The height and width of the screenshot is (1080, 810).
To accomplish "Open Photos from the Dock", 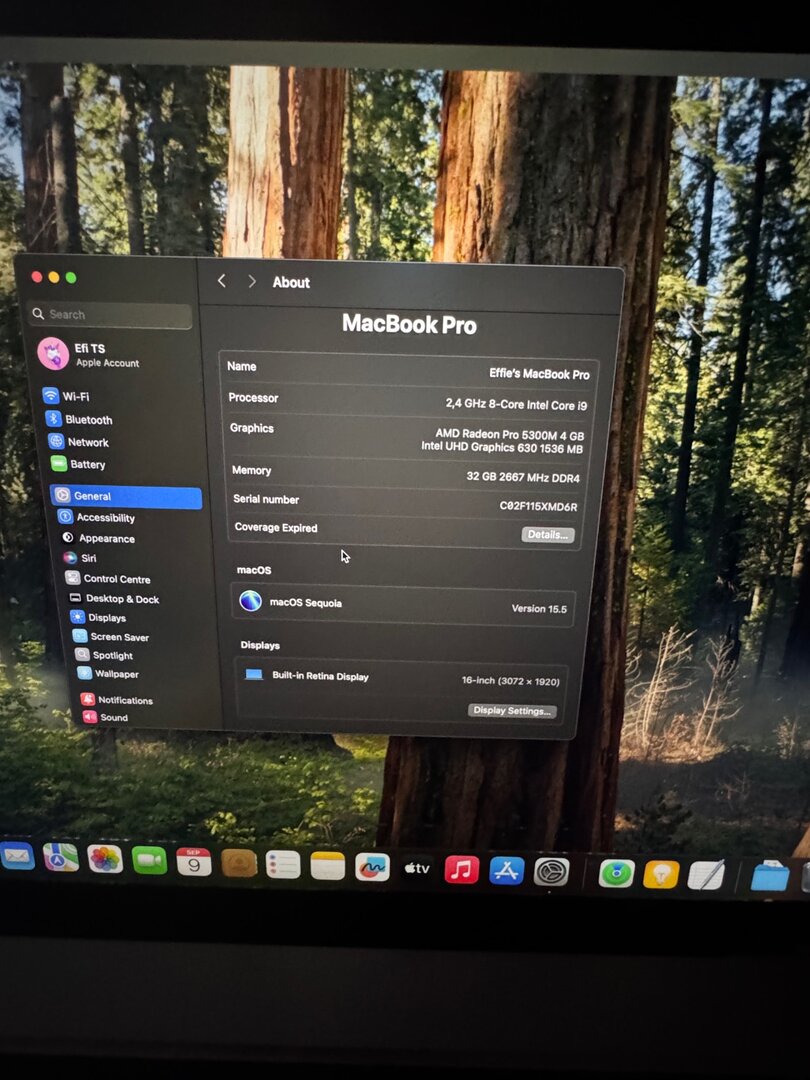I will coord(105,859).
